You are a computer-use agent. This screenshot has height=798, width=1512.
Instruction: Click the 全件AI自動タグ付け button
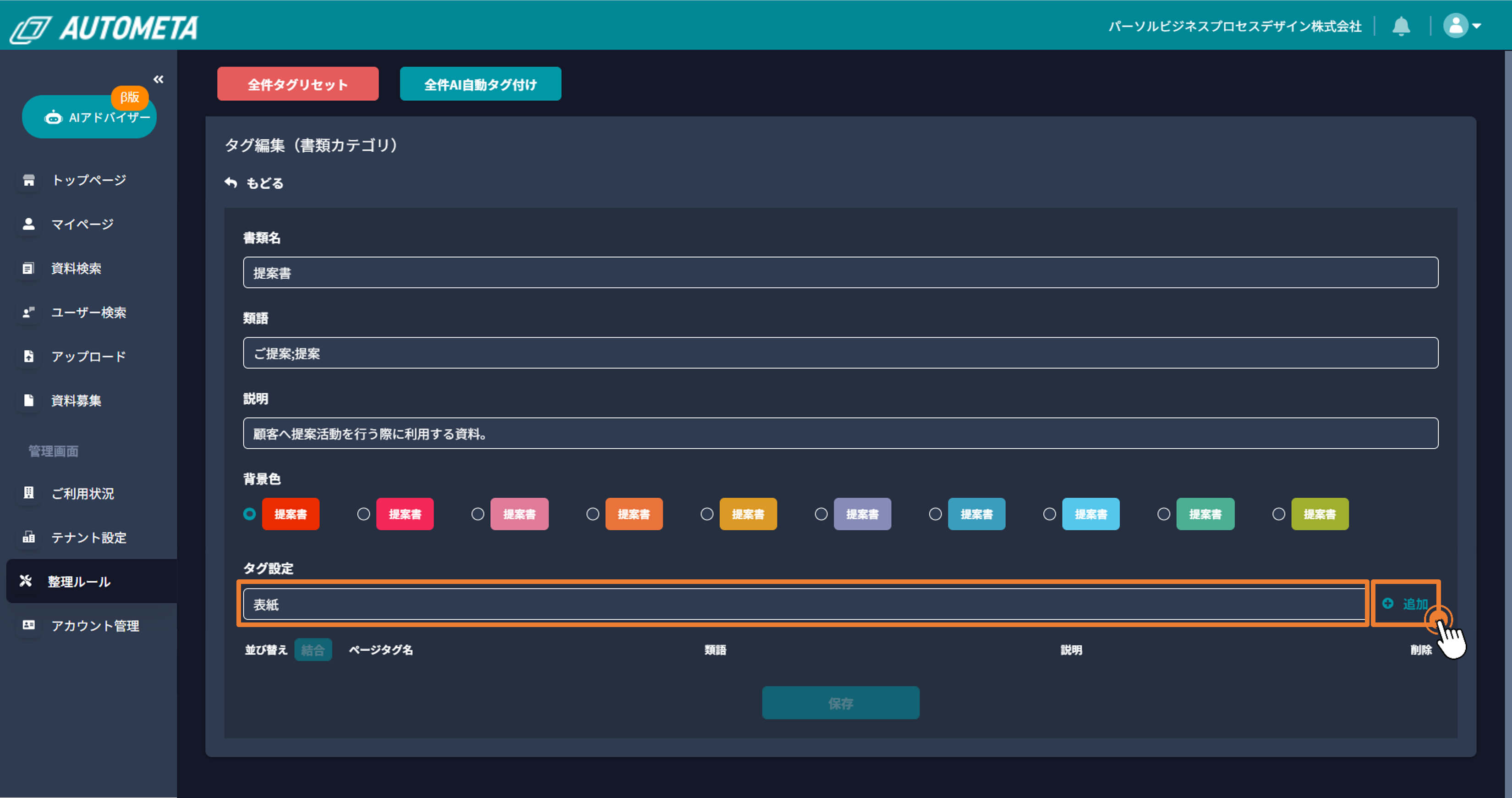480,84
